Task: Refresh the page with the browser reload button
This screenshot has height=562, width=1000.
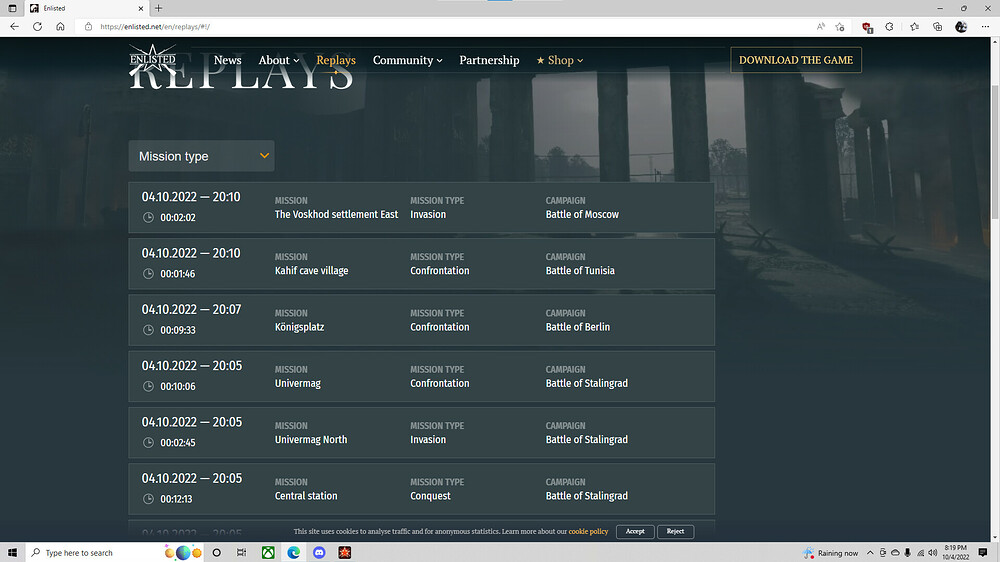Action: click(x=36, y=27)
